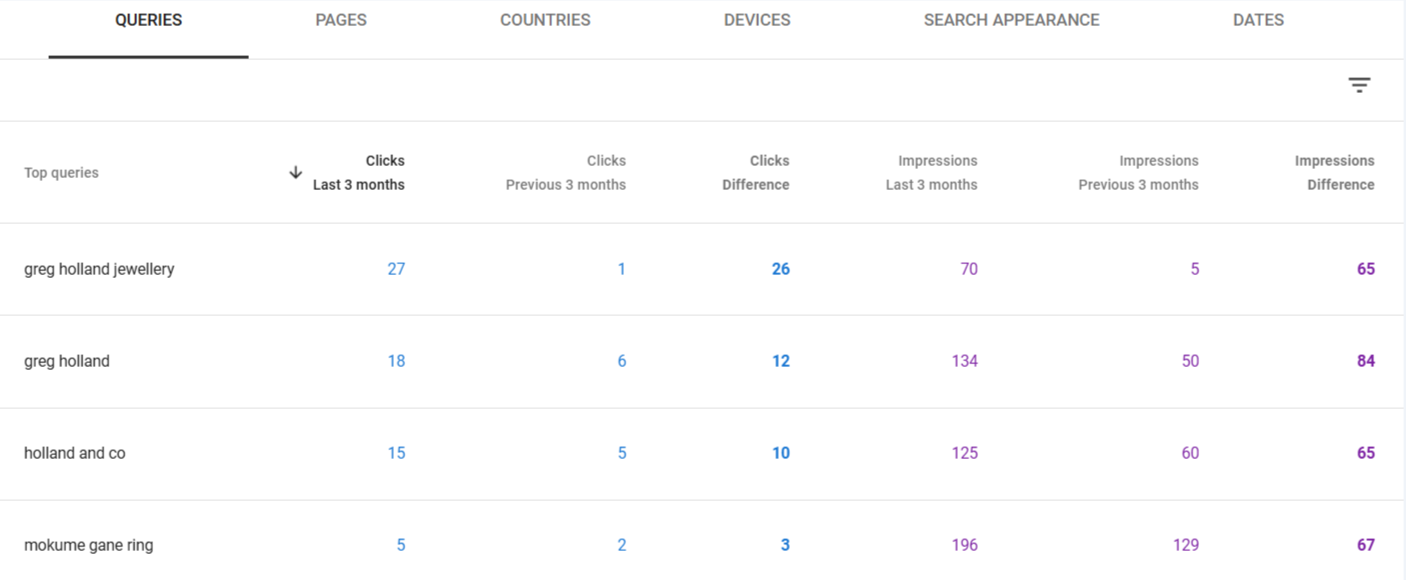This screenshot has width=1406, height=580.
Task: Click the sort arrow beside Clicks
Action: tap(296, 172)
